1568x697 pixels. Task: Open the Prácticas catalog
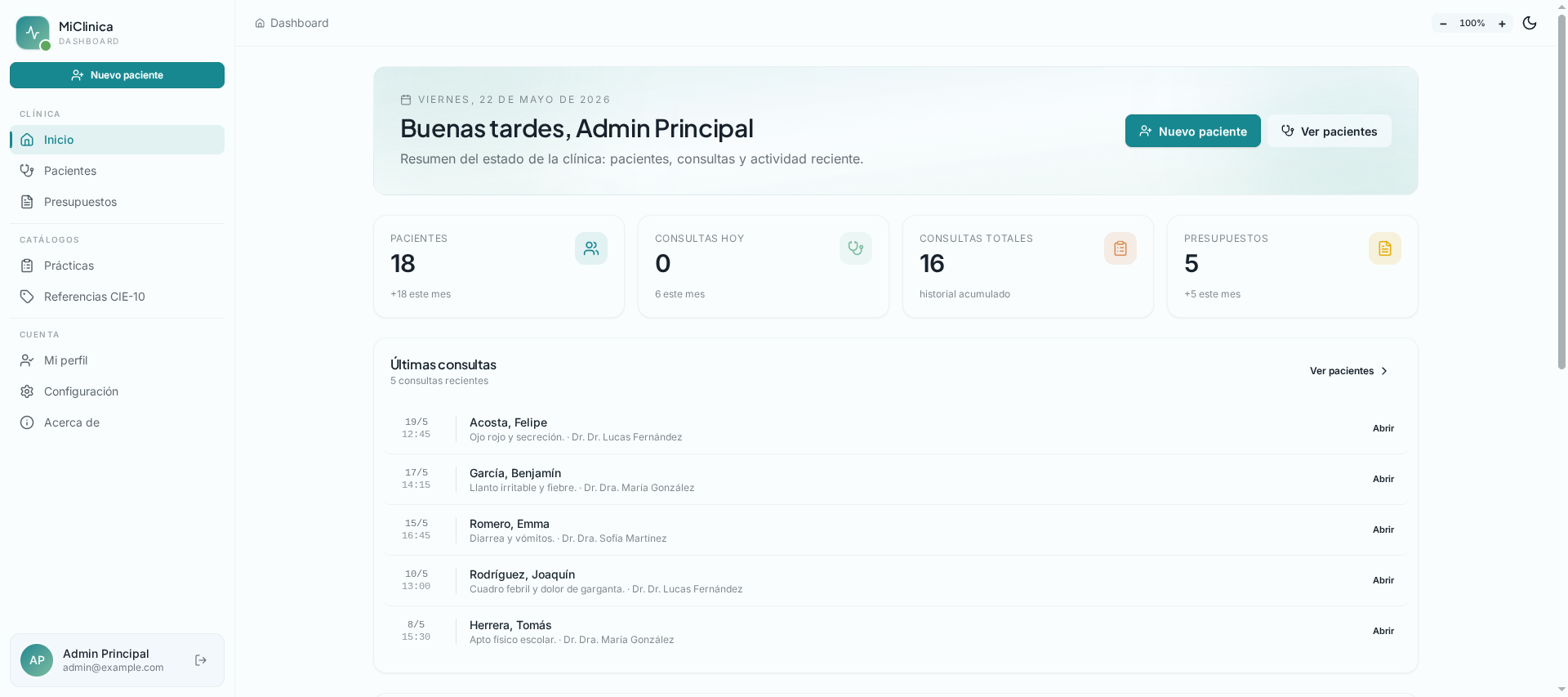(117, 266)
